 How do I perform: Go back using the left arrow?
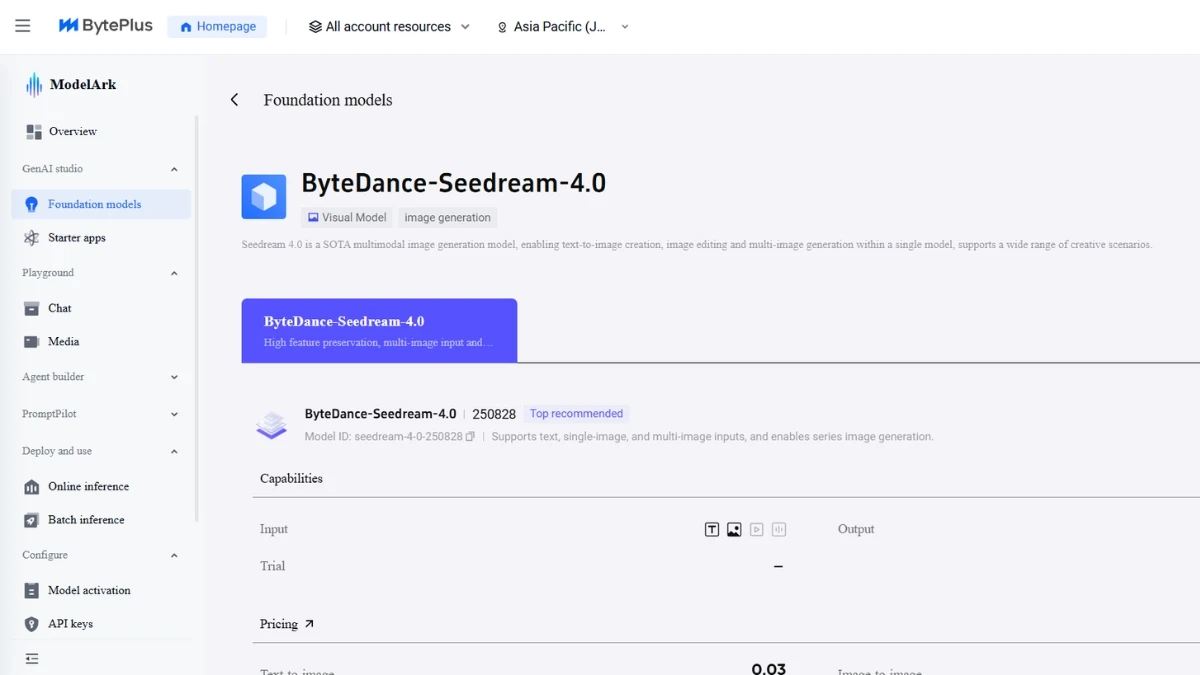click(234, 100)
